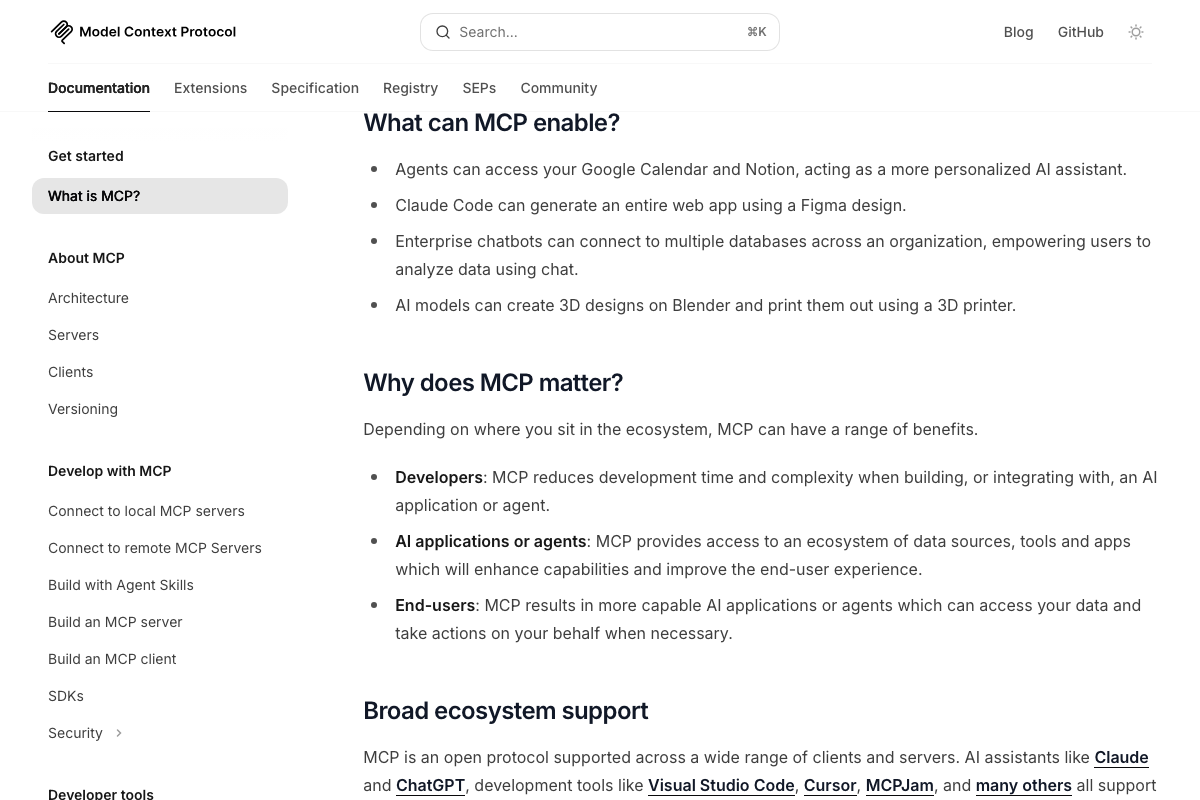Open the "Build an MCP server" guide

click(x=115, y=622)
